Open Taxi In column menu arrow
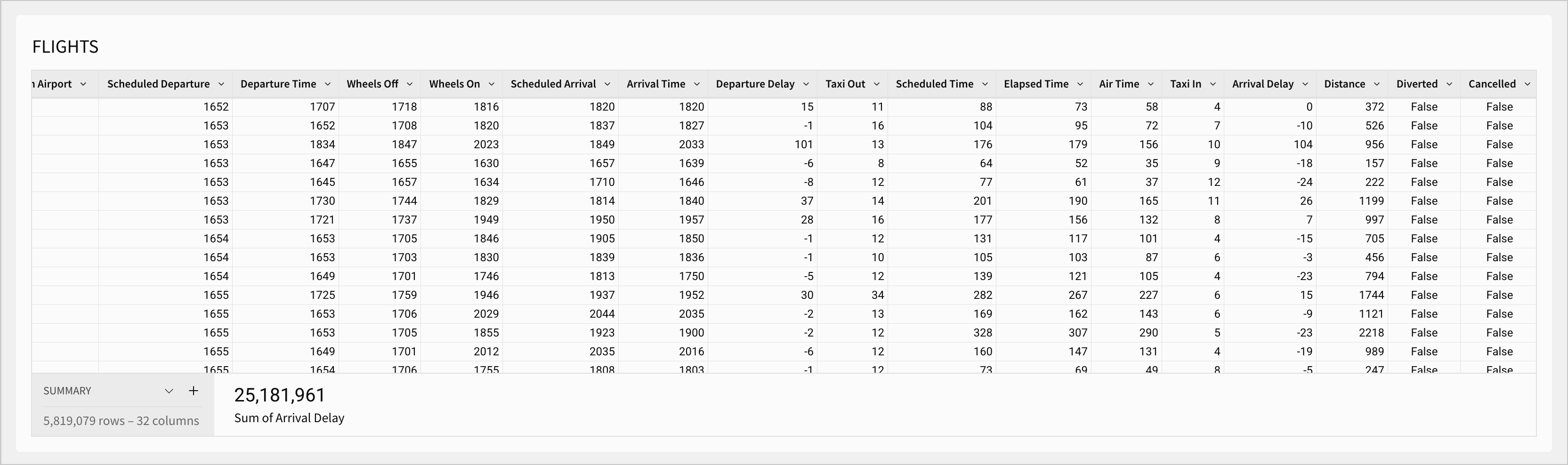The image size is (1568, 465). click(1212, 84)
